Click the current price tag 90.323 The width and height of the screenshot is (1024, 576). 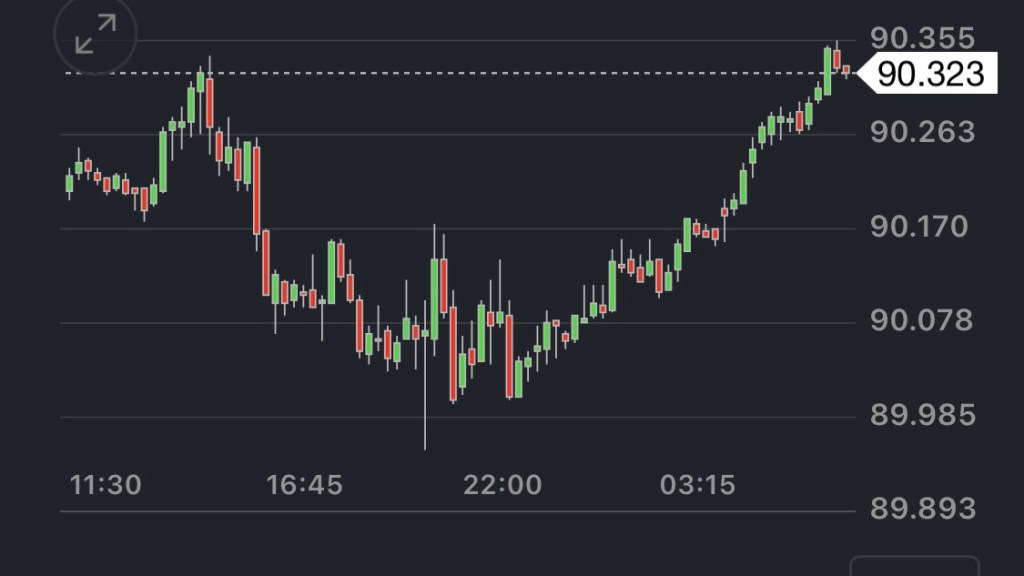930,73
